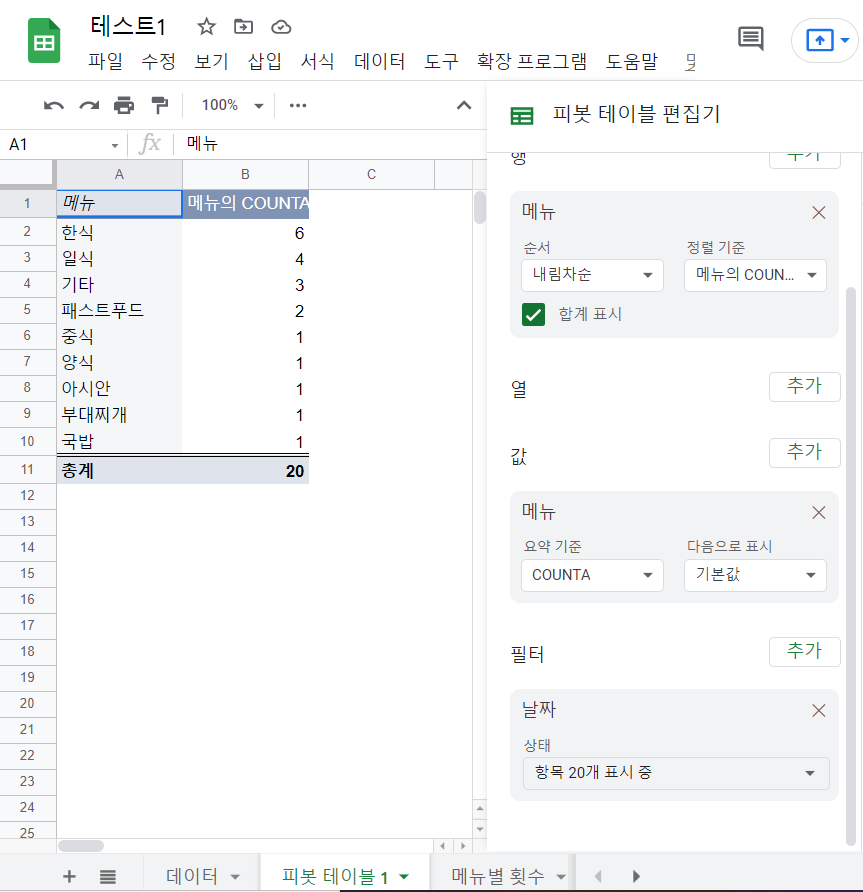Click the 테스트1 document title

tap(128, 26)
